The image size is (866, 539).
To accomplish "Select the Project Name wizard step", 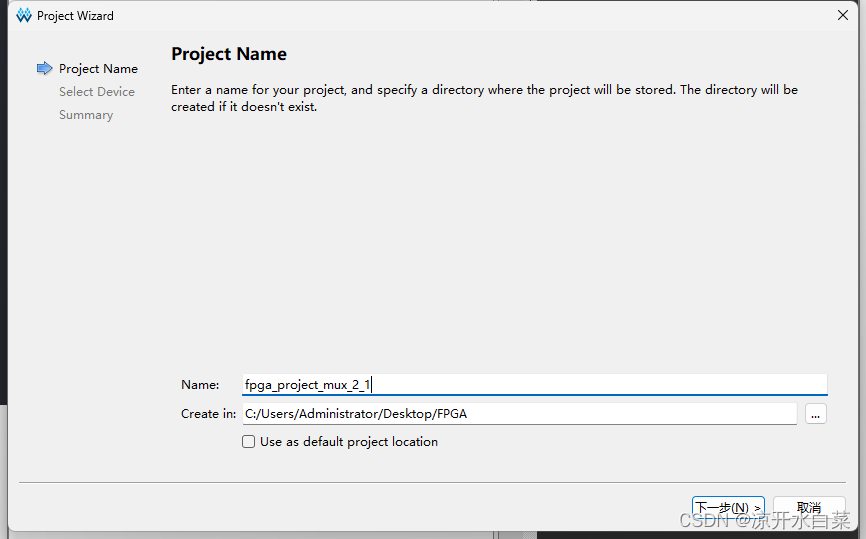I will coord(98,68).
